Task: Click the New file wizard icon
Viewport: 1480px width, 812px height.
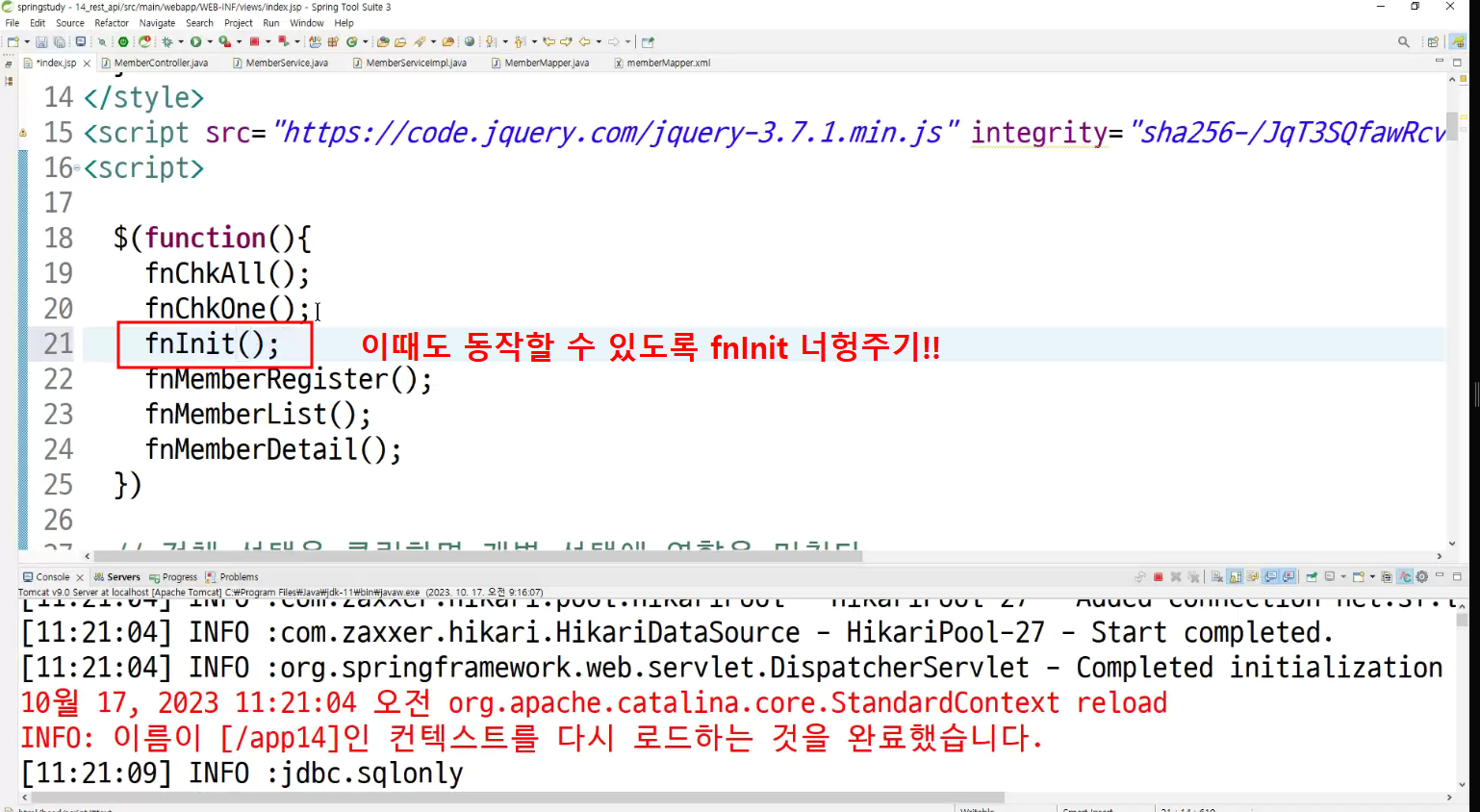Action: click(x=13, y=42)
